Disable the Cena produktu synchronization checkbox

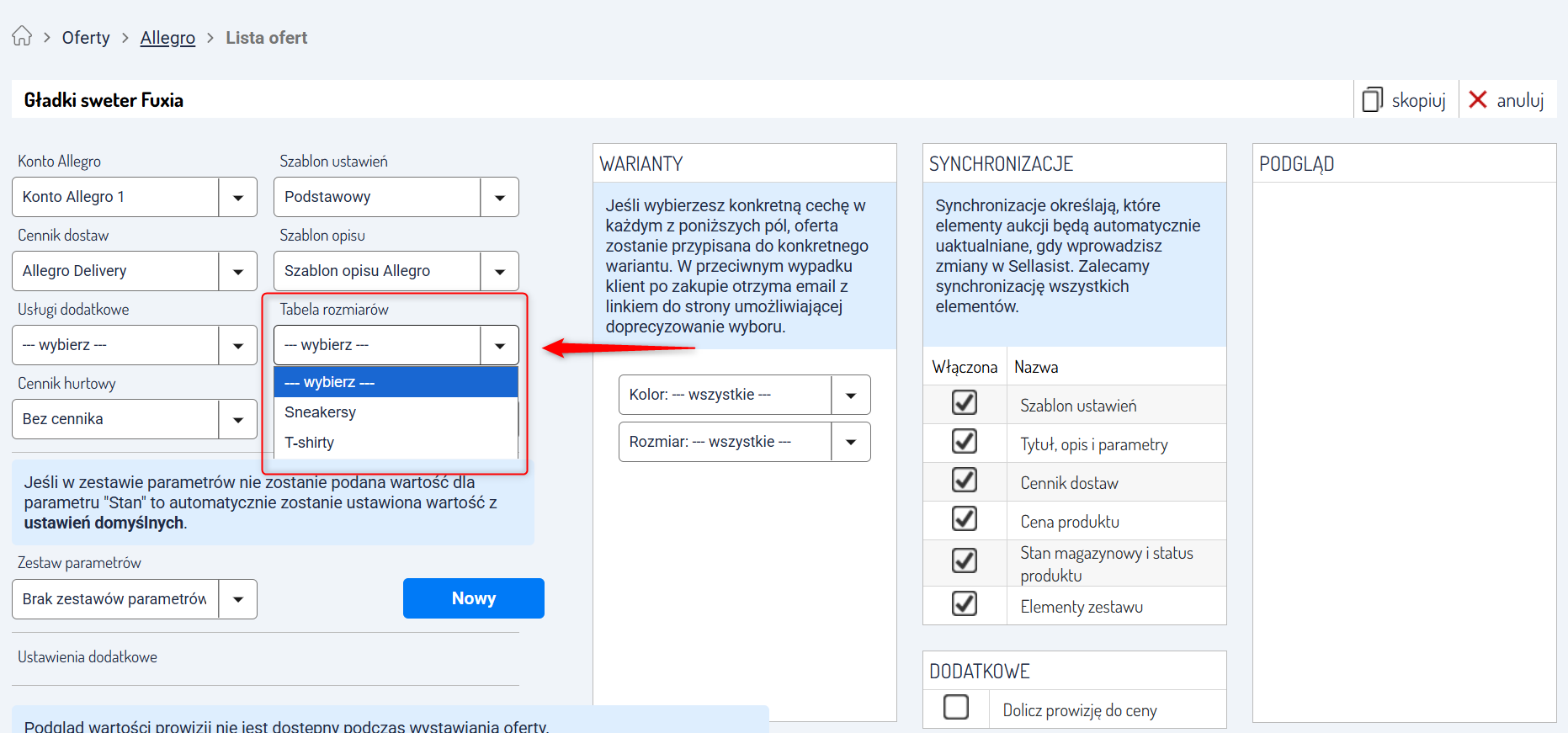point(964,519)
